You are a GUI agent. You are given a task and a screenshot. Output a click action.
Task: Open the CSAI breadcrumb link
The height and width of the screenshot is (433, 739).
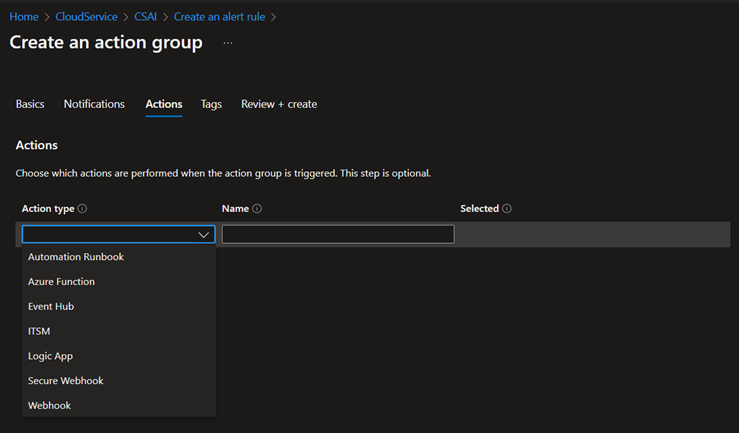(x=145, y=17)
